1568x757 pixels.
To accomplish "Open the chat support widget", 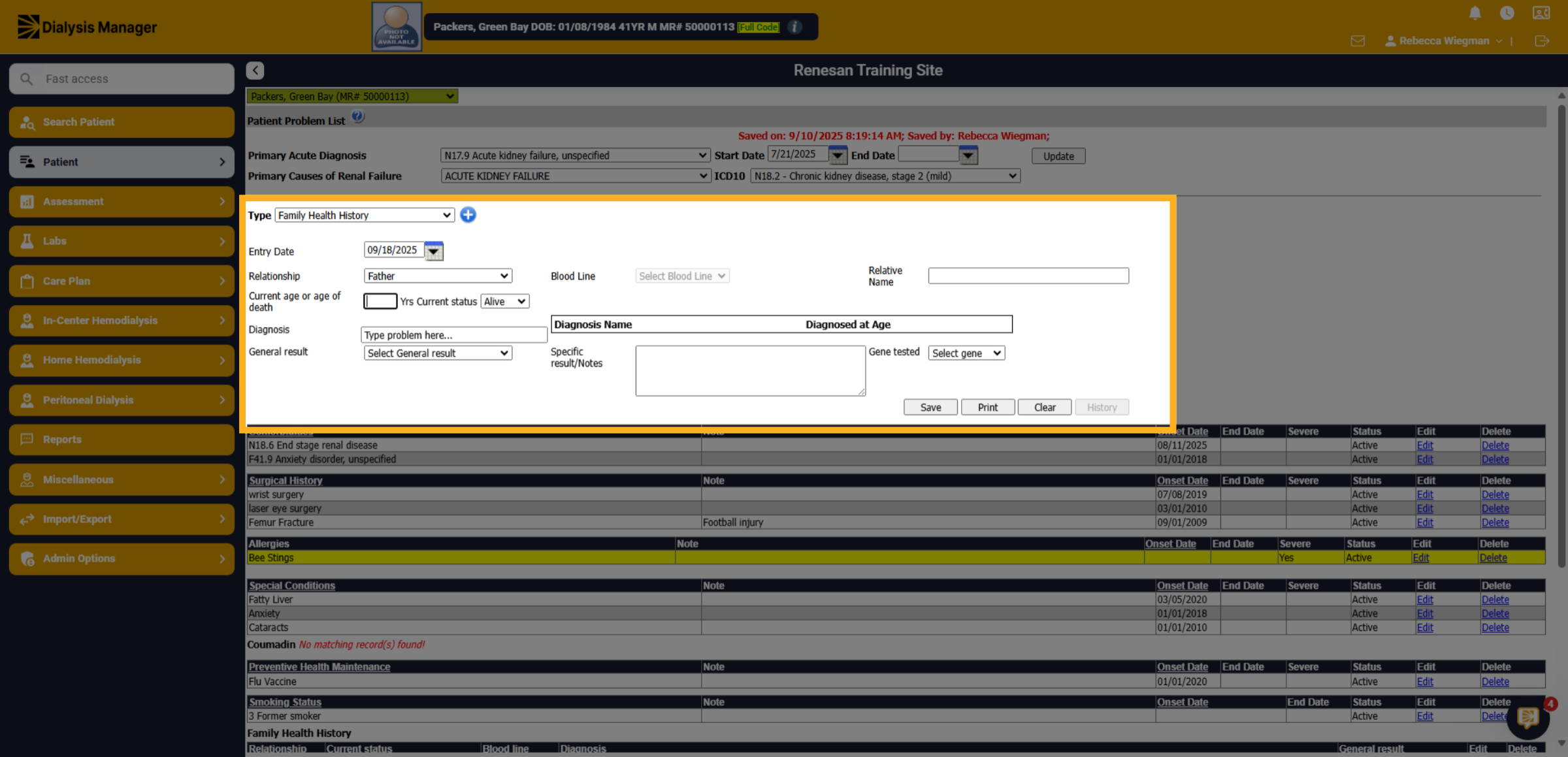I will tap(1528, 718).
